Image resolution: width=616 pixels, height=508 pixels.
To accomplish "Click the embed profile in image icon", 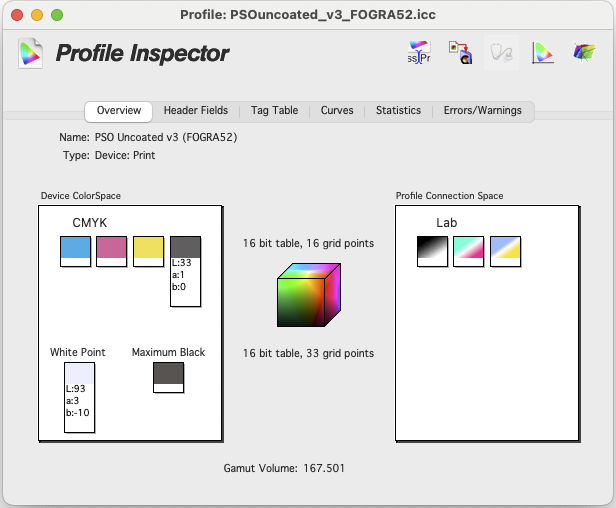I will point(460,52).
